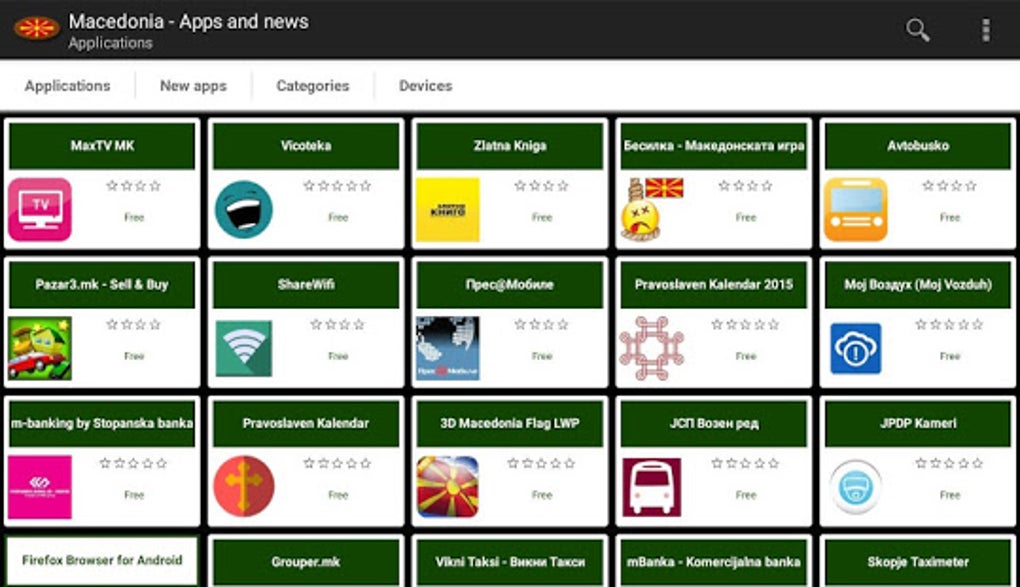Click the Free label on Zlatna Kniga

(x=542, y=217)
